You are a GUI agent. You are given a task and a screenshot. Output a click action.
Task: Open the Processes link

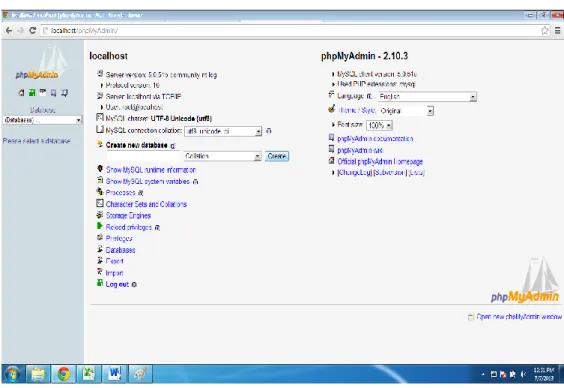tap(120, 193)
